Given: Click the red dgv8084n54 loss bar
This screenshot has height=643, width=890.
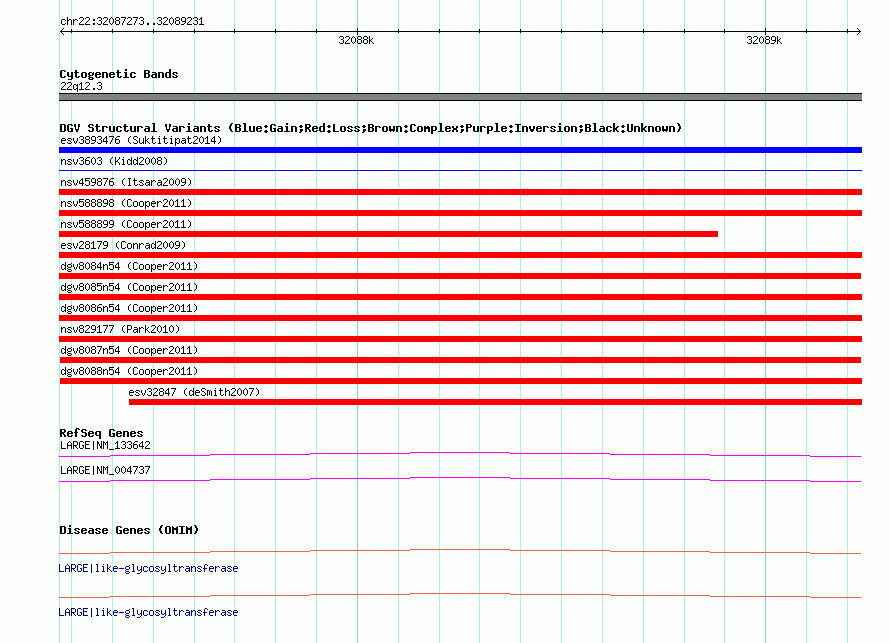Looking at the screenshot, I should 460,276.
